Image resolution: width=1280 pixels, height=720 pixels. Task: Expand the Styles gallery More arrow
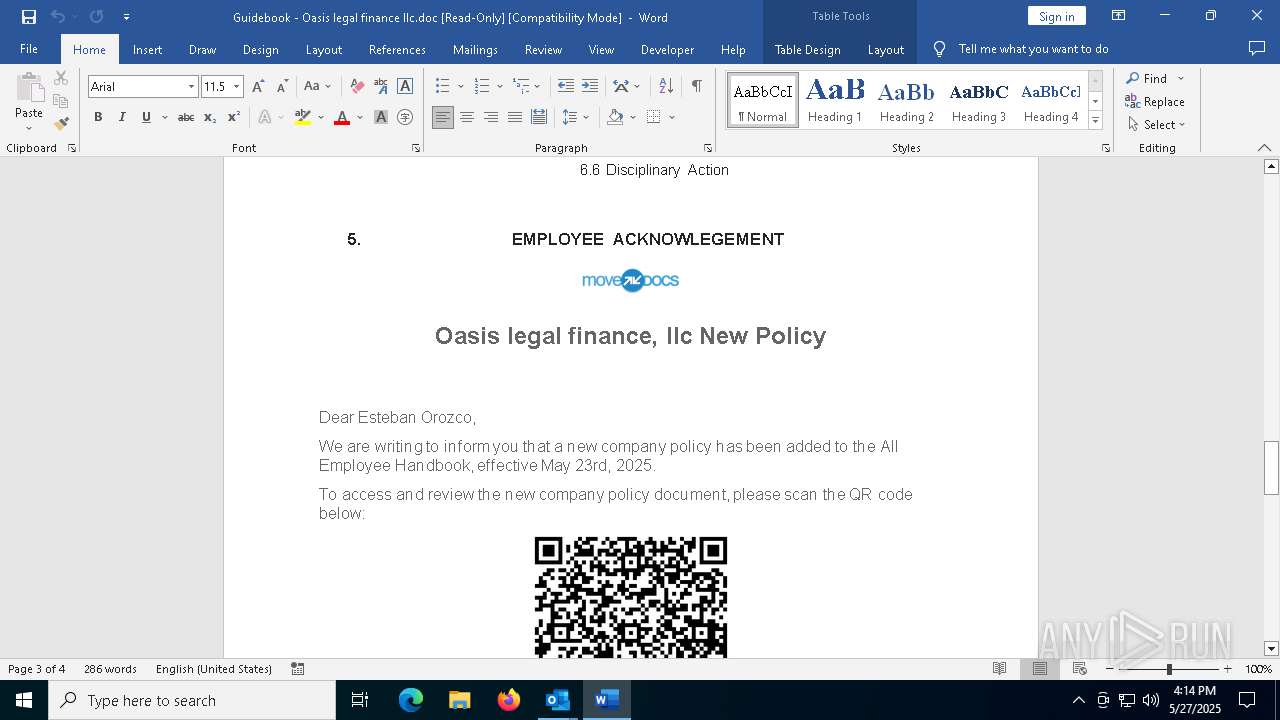pyautogui.click(x=1095, y=121)
